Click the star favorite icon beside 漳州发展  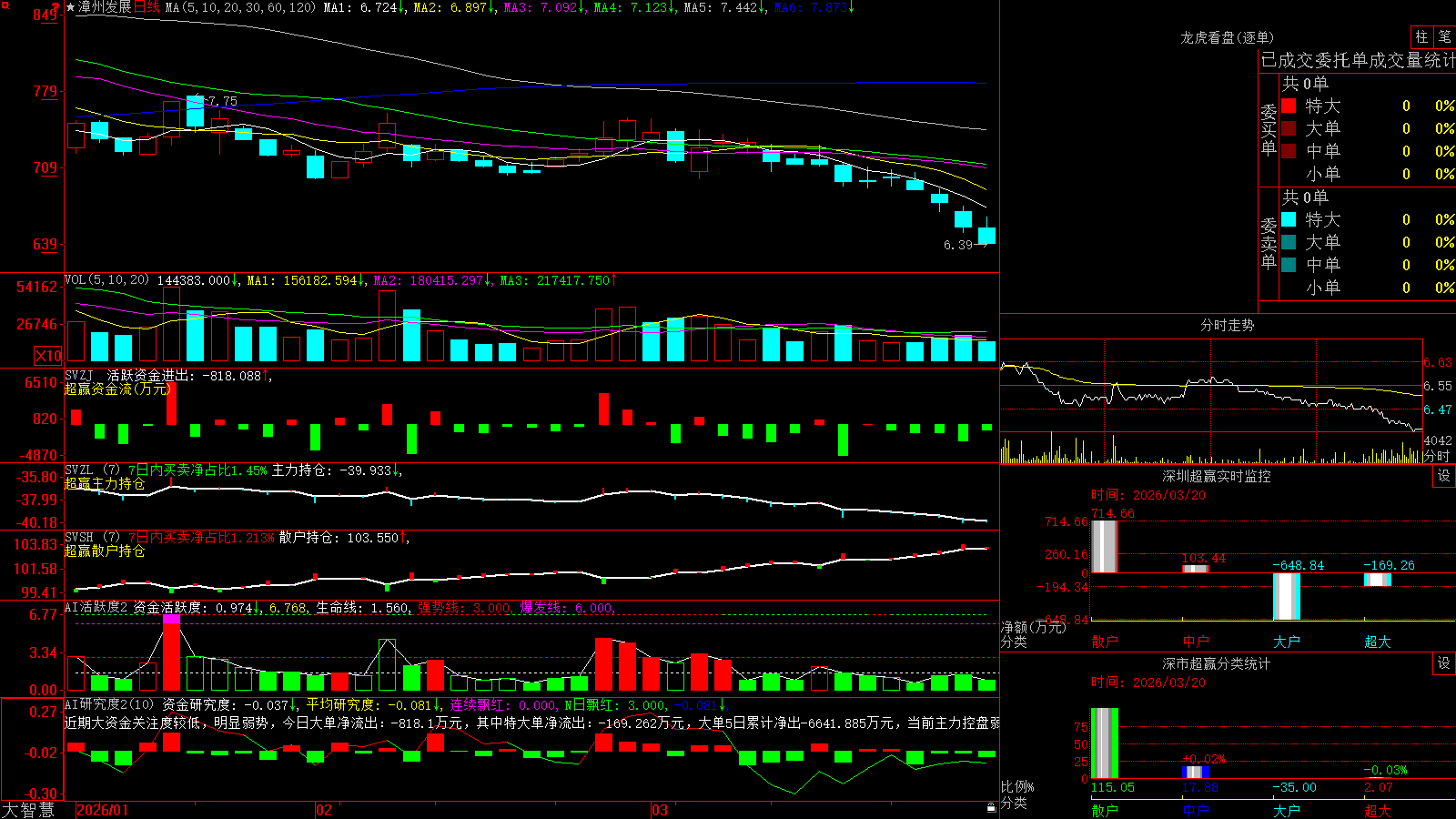(x=71, y=7)
